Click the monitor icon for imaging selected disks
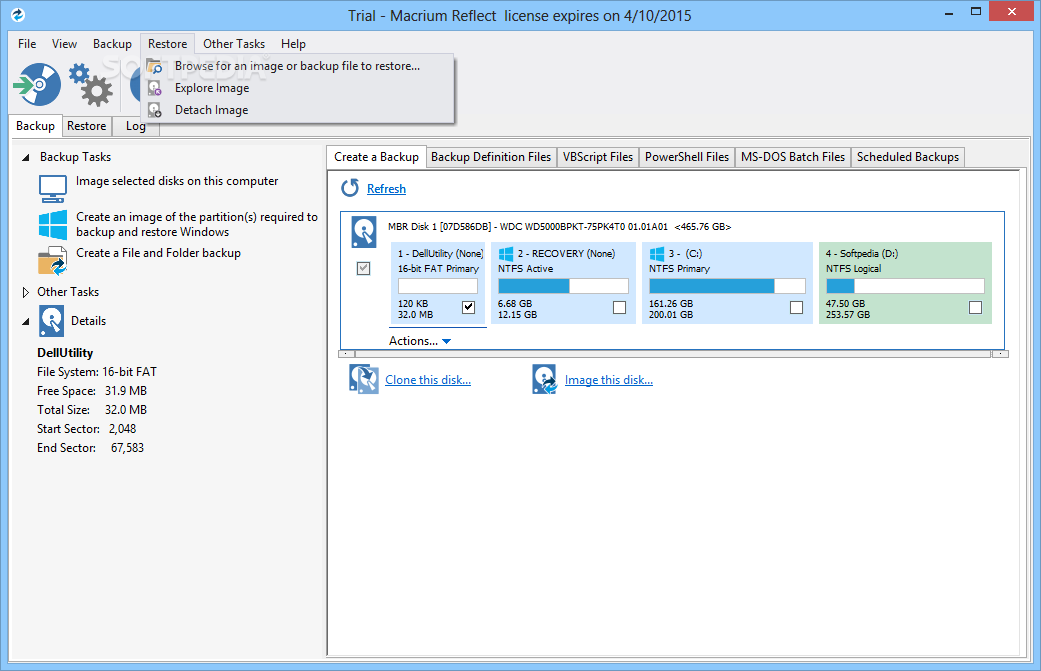This screenshot has height=671, width=1041. [x=52, y=188]
